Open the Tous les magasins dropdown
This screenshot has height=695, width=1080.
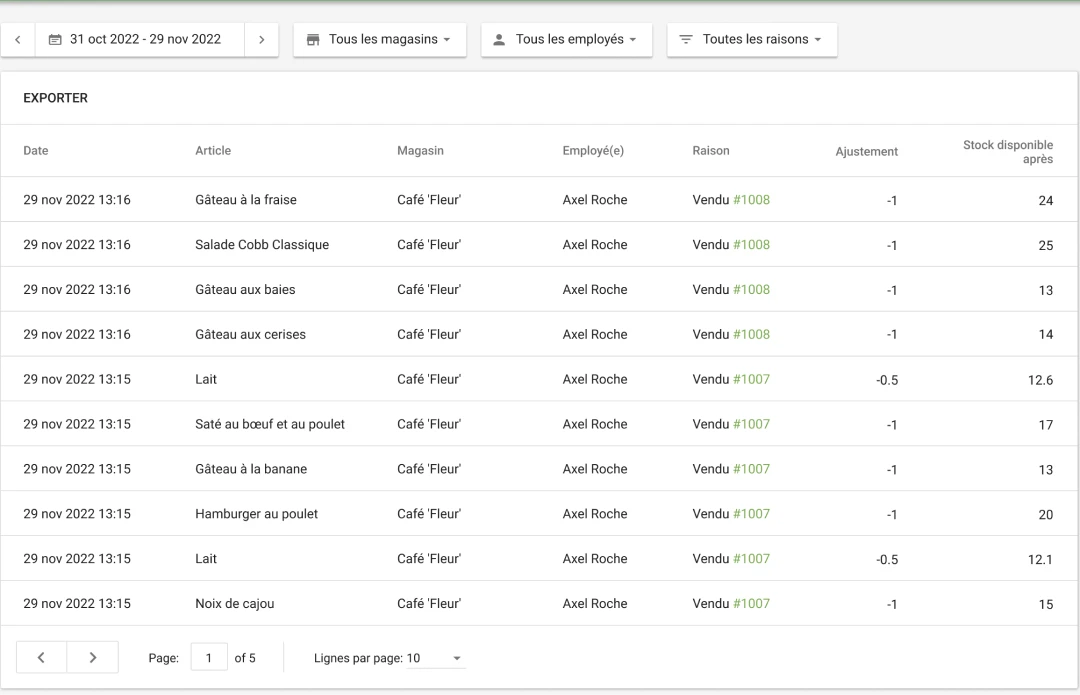pyautogui.click(x=379, y=39)
